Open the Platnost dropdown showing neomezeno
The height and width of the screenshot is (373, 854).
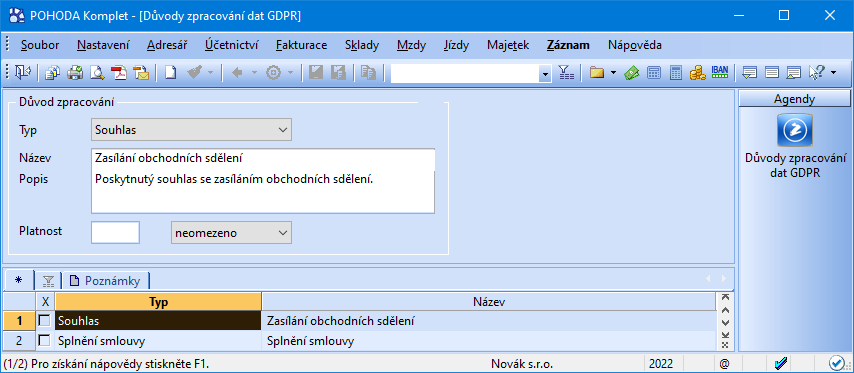click(x=231, y=233)
